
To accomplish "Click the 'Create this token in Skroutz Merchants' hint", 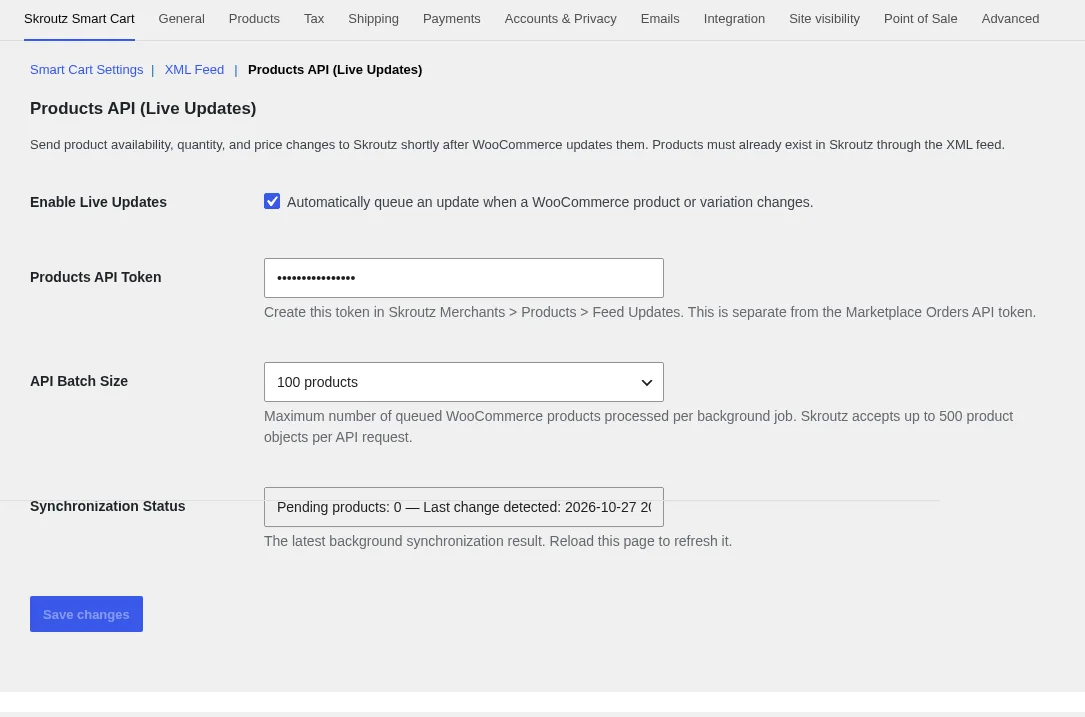I will click(650, 312).
